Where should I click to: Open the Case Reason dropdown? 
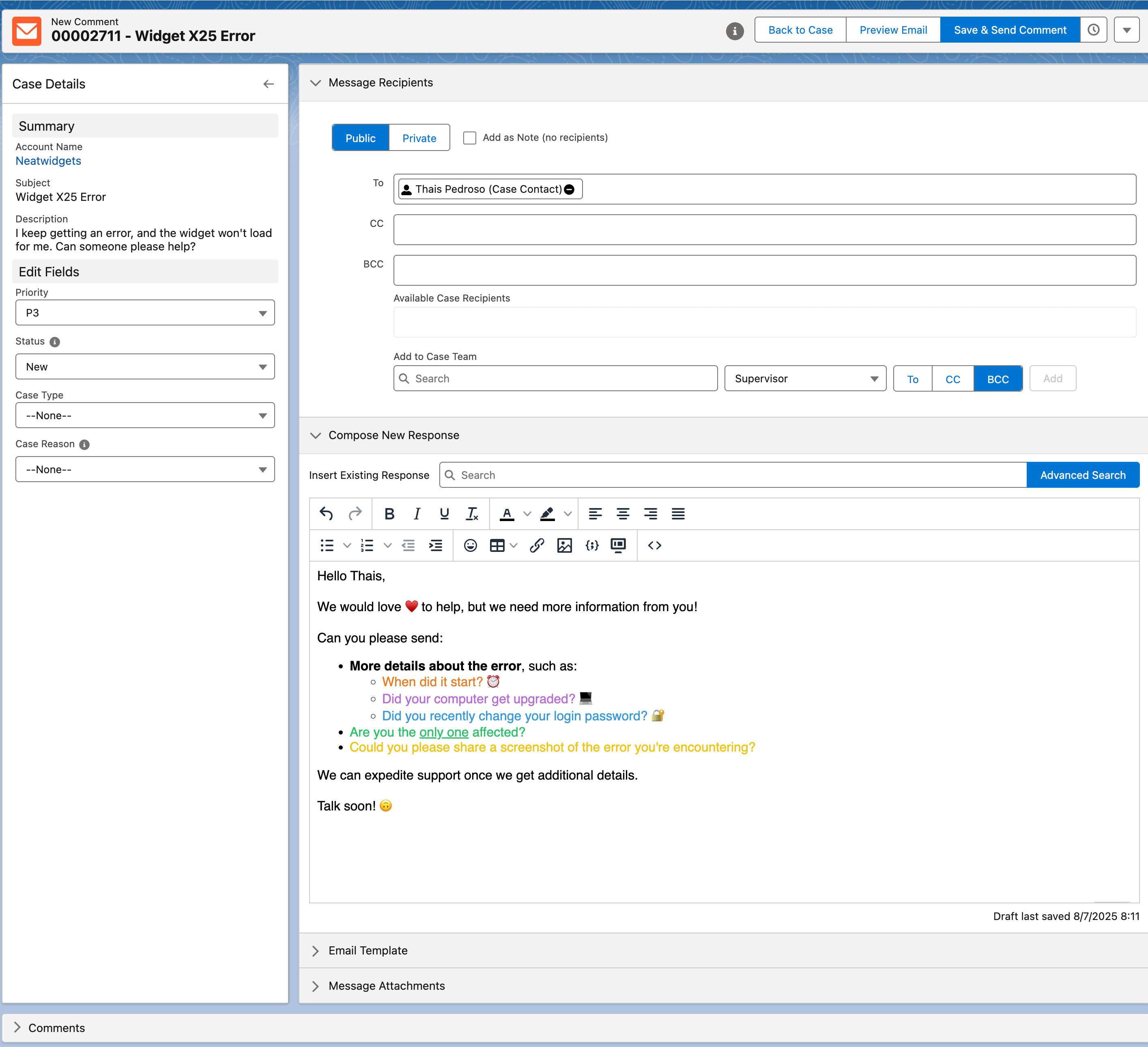(x=145, y=470)
